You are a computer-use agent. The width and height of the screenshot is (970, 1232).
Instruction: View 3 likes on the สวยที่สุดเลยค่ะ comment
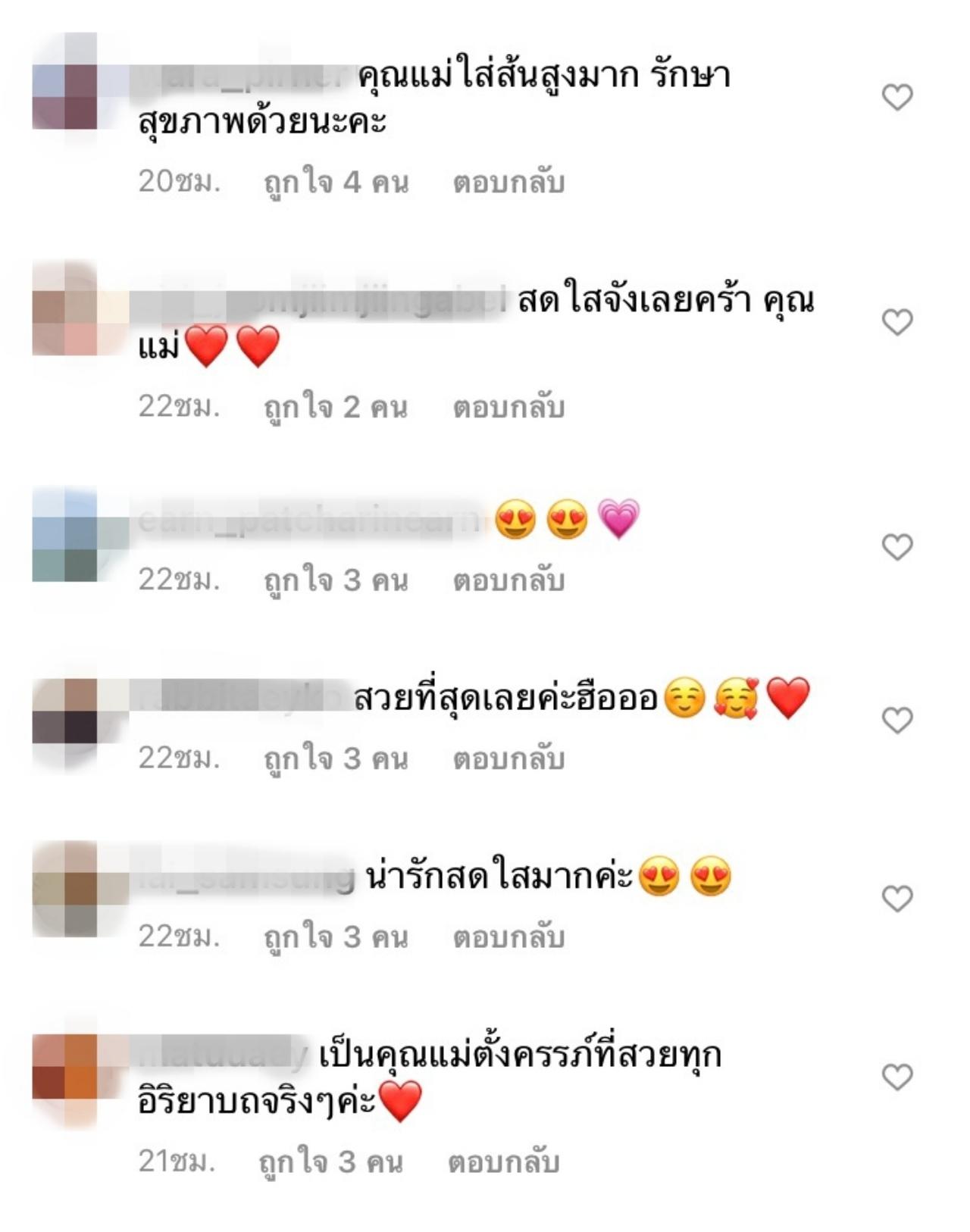coord(336,758)
